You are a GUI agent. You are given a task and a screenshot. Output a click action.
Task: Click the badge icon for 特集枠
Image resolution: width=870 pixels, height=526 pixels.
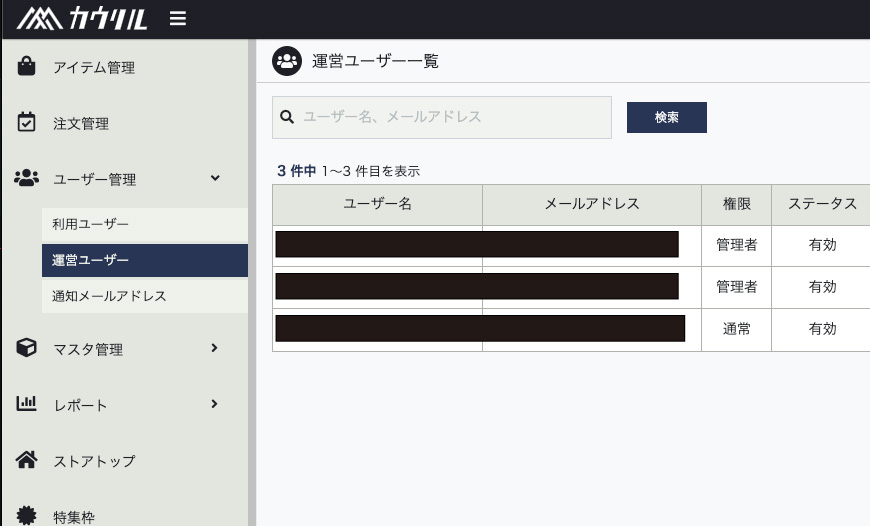point(27,516)
